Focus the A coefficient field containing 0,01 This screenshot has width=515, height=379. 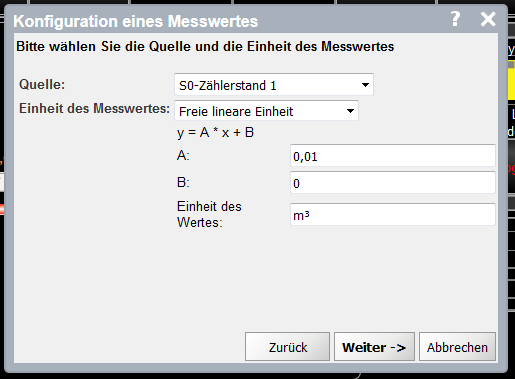pyautogui.click(x=392, y=156)
